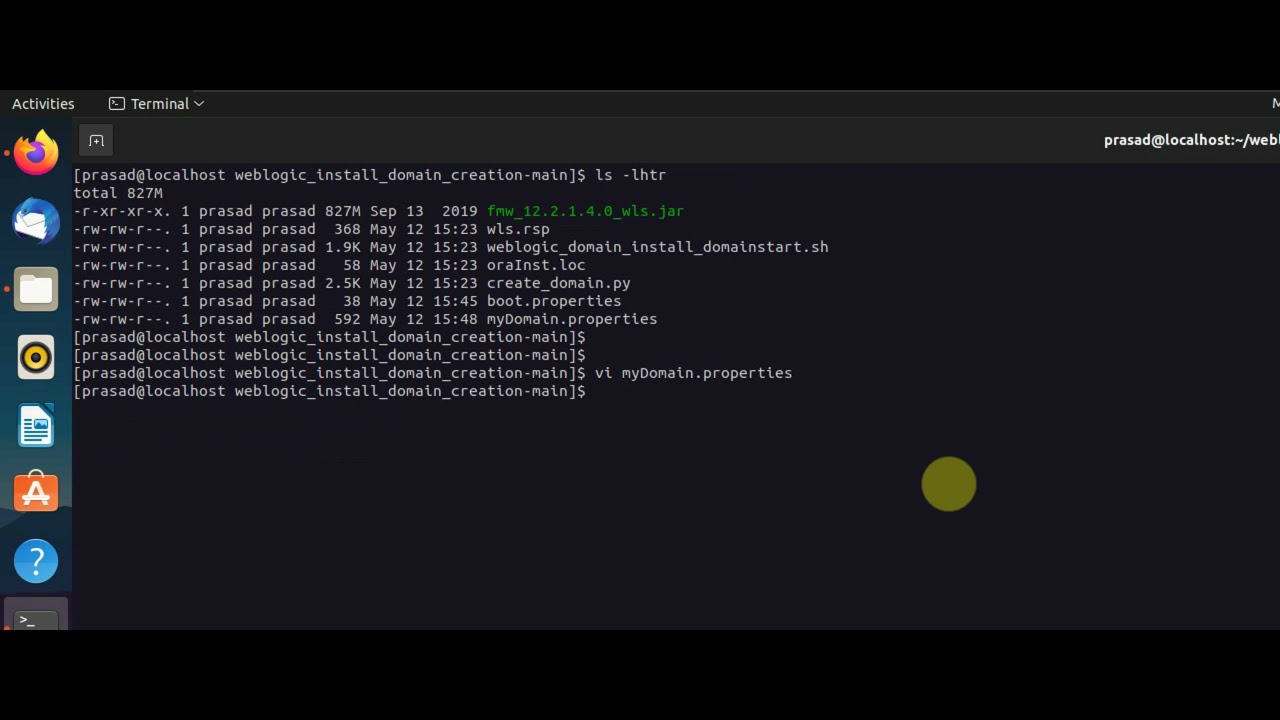This screenshot has height=720, width=1280.
Task: Click the fmw_12.2.1.4.0_wls.jar file name
Action: [x=585, y=211]
